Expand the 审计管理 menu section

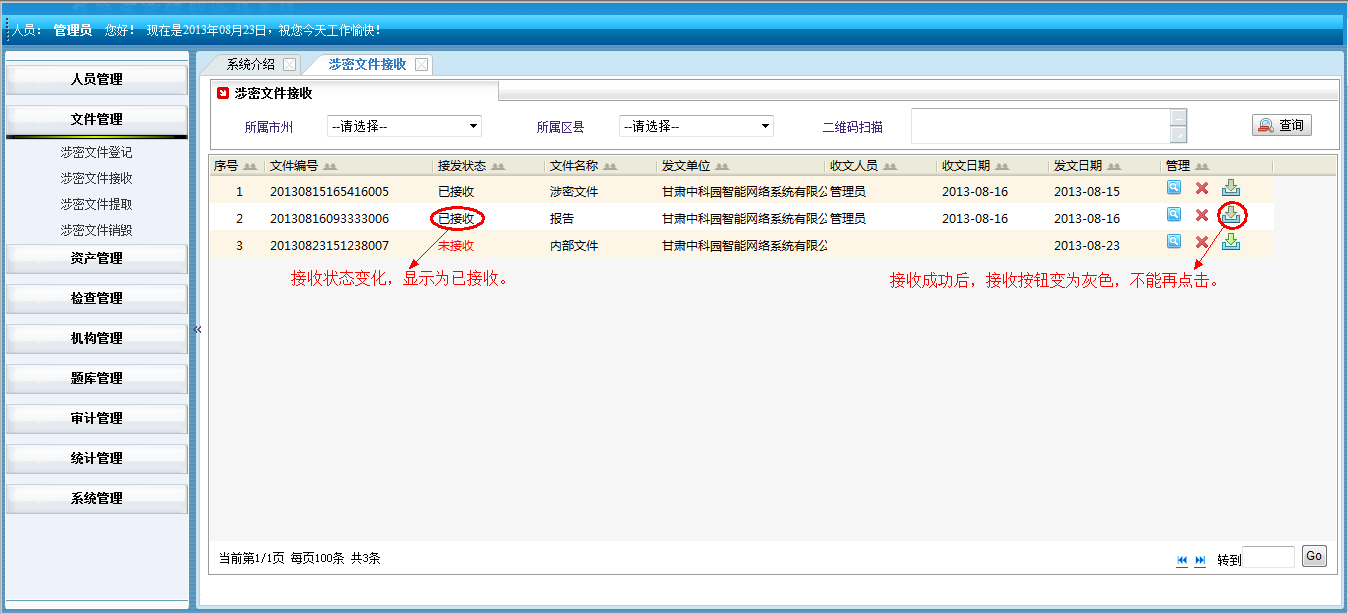[x=97, y=418]
